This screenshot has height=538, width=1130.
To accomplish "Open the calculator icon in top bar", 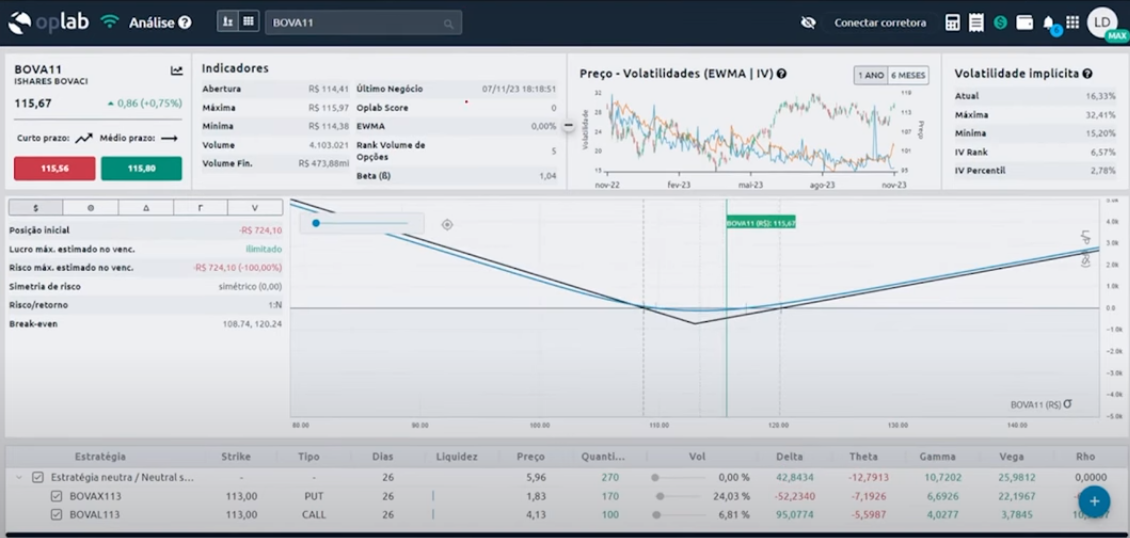I will click(x=953, y=22).
